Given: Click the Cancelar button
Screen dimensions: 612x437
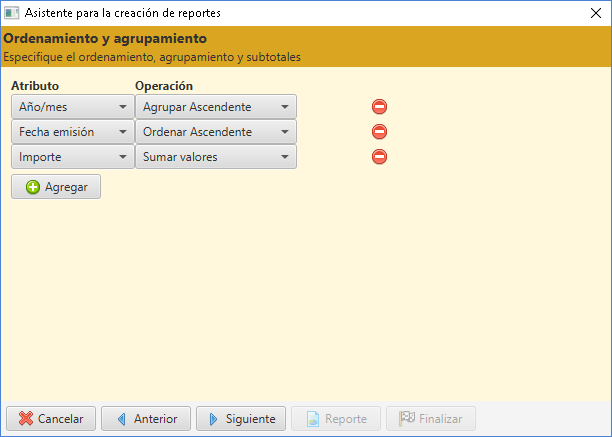Looking at the screenshot, I should coord(51,419).
